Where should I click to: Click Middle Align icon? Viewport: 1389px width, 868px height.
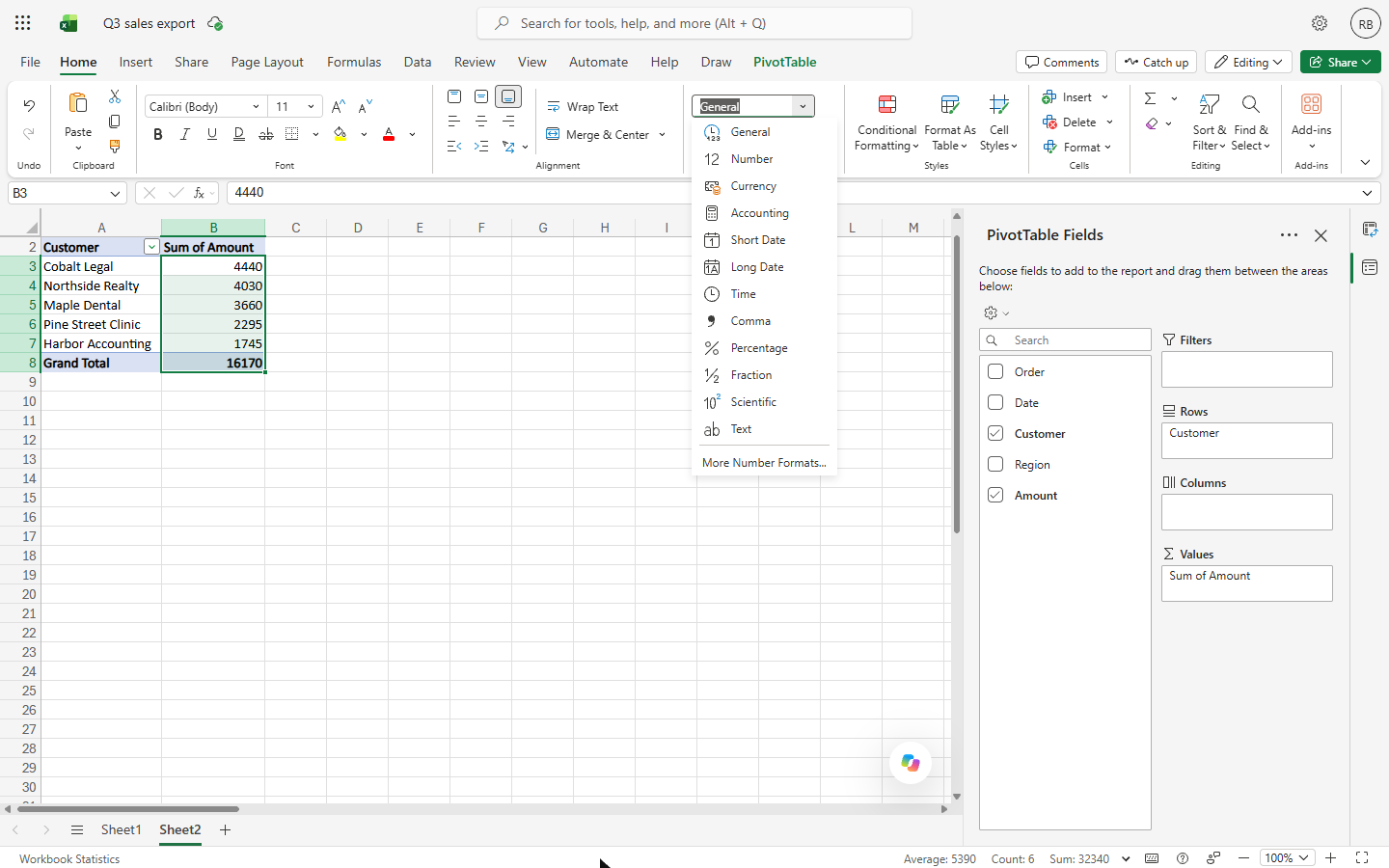(481, 97)
